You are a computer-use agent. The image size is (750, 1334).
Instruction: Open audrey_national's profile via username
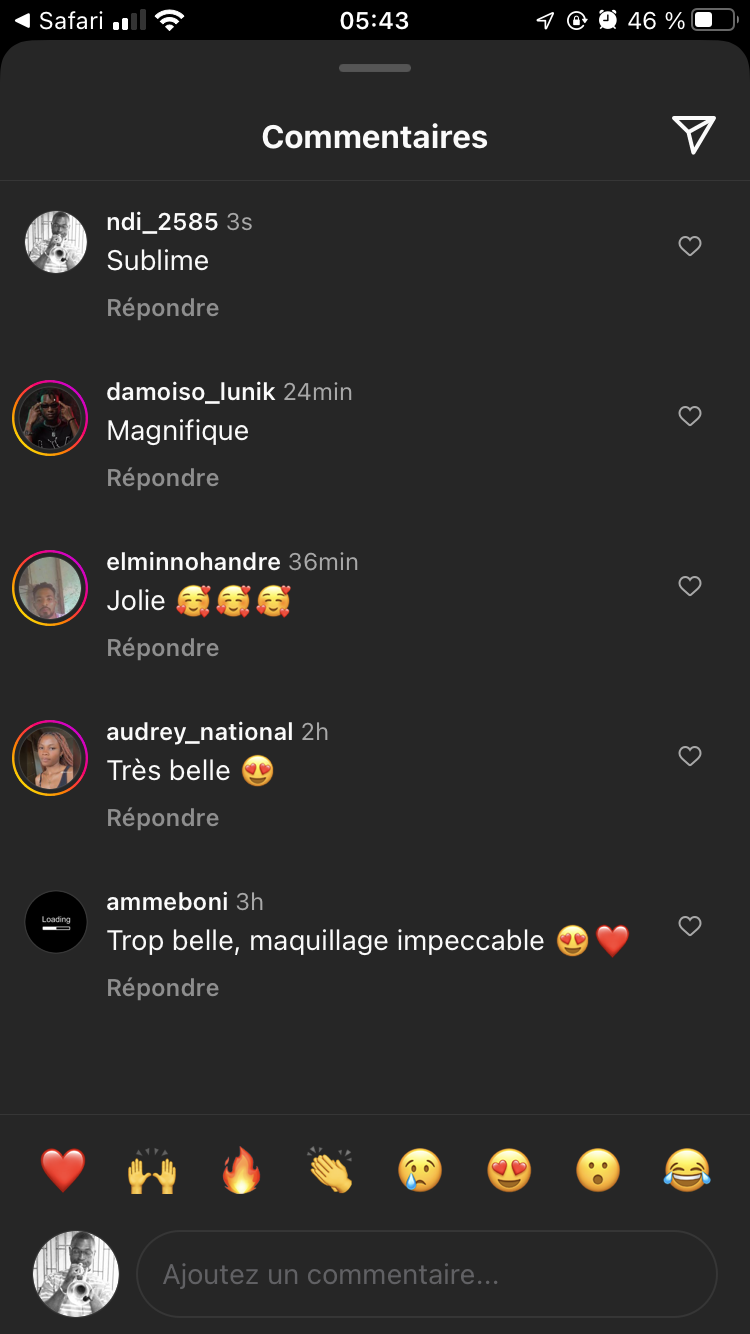pyautogui.click(x=199, y=732)
